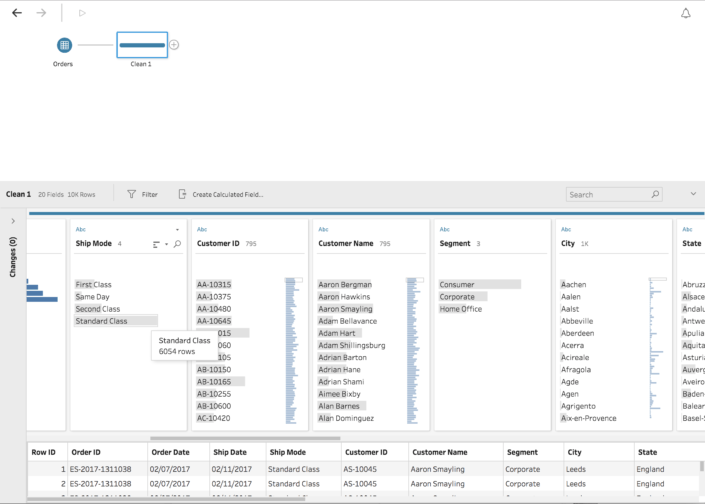The image size is (705, 504).
Task: Click Create Calculated Field
Action: [x=220, y=194]
